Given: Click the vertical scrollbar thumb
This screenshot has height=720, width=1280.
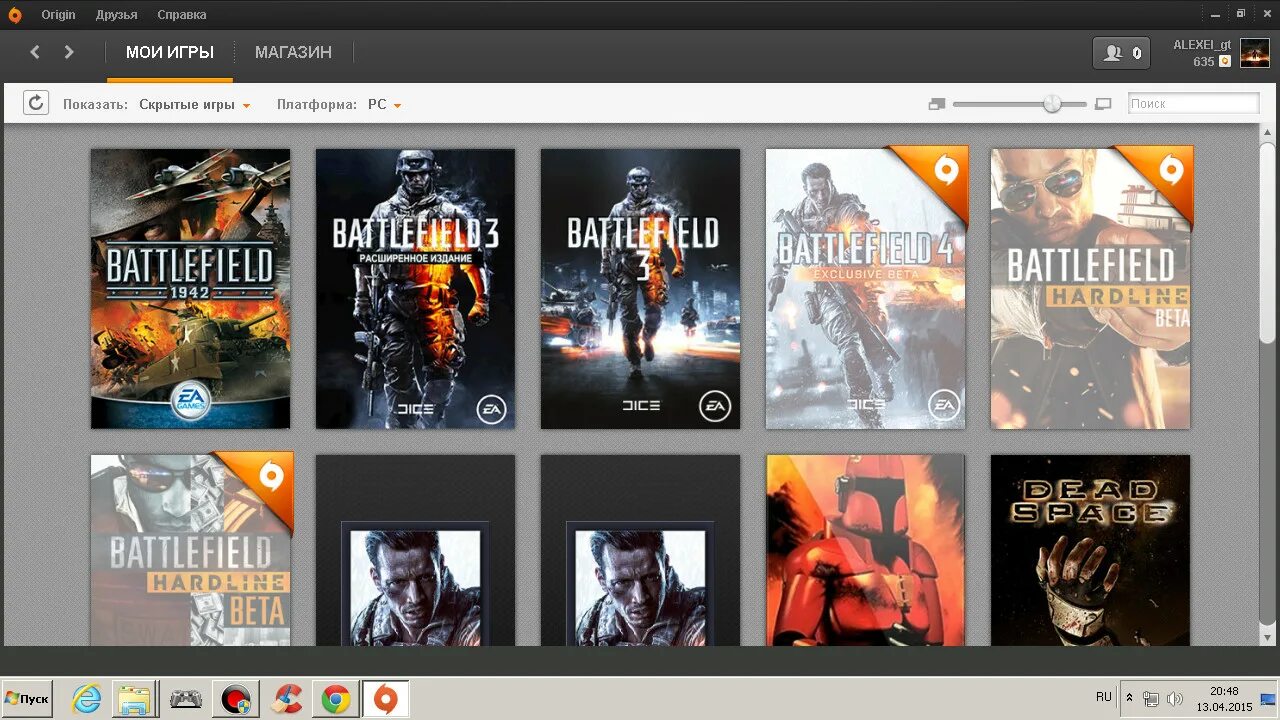Looking at the screenshot, I should (x=1267, y=243).
